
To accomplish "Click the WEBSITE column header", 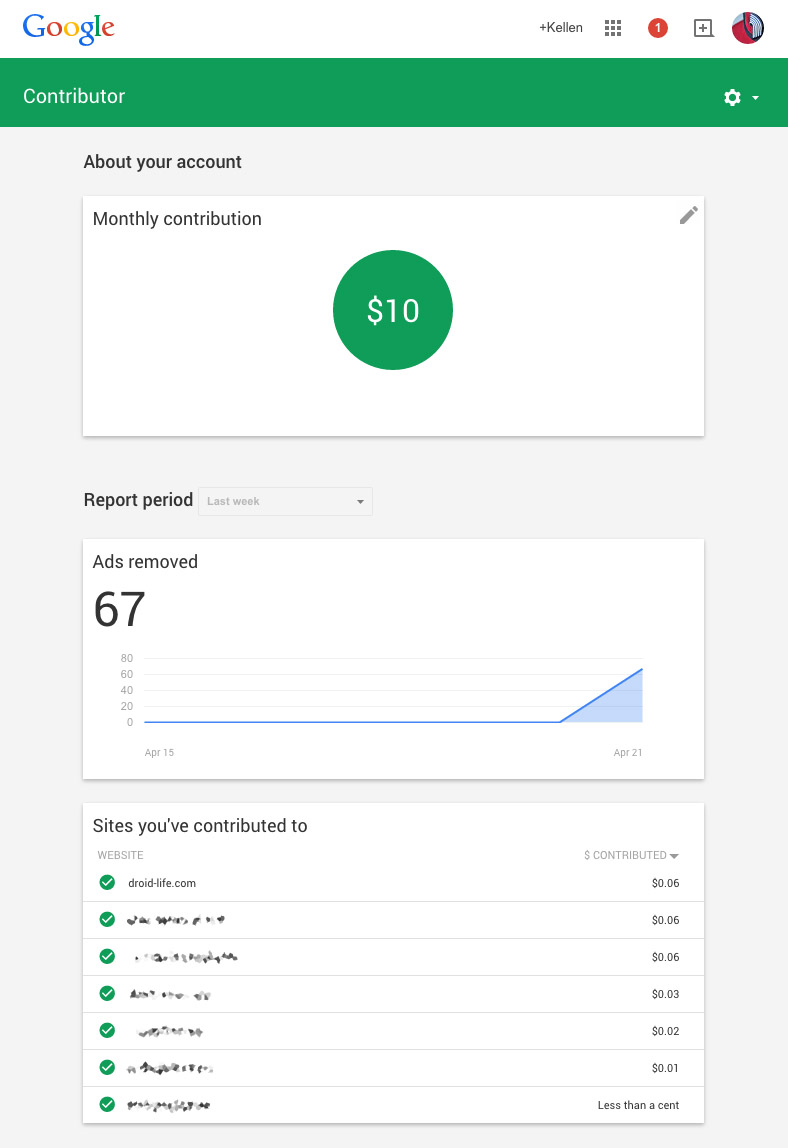I will point(120,856).
